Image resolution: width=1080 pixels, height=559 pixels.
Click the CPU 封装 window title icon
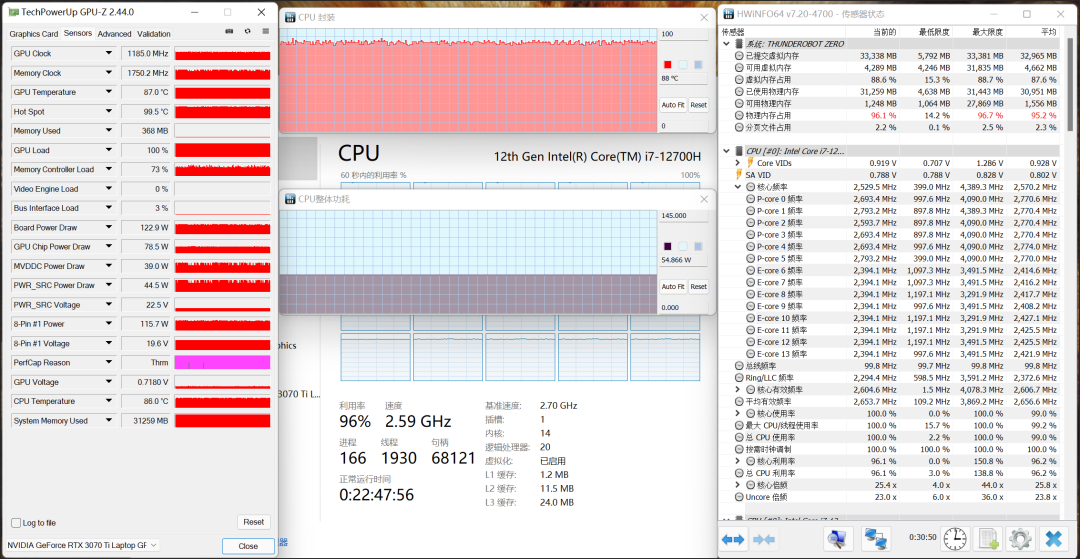pyautogui.click(x=290, y=17)
